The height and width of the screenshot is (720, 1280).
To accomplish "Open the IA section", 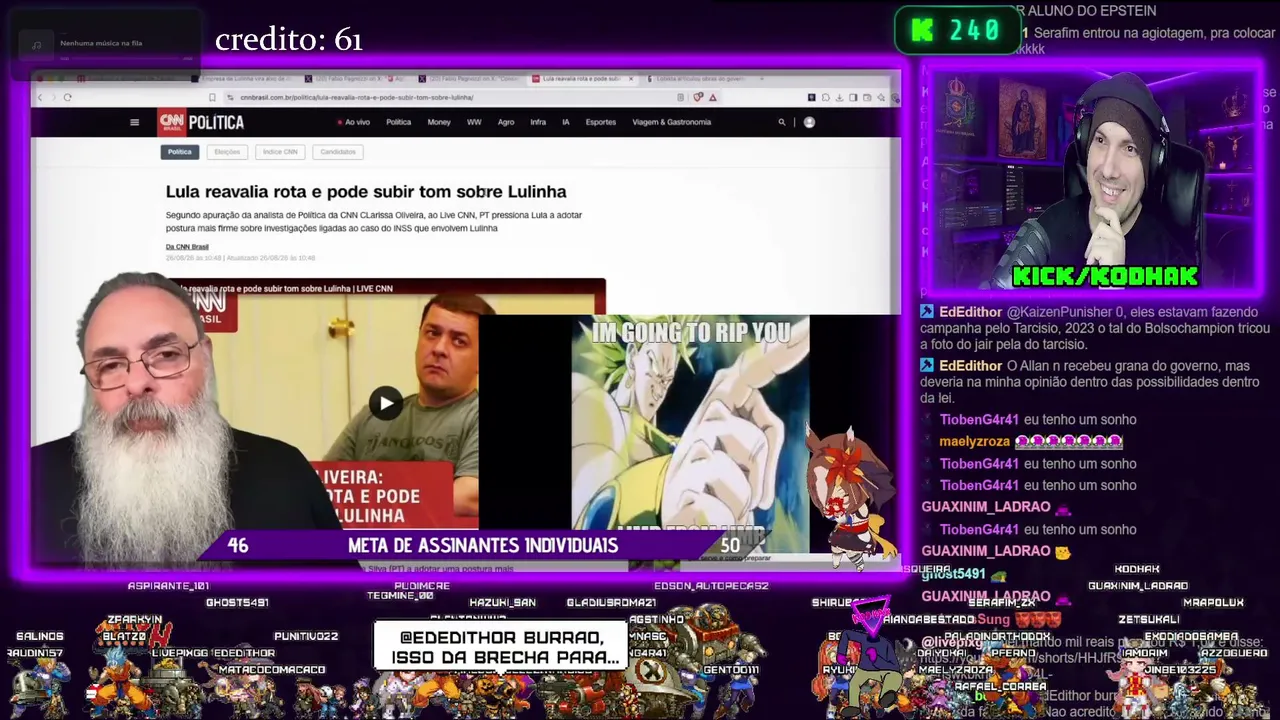I will pos(565,122).
